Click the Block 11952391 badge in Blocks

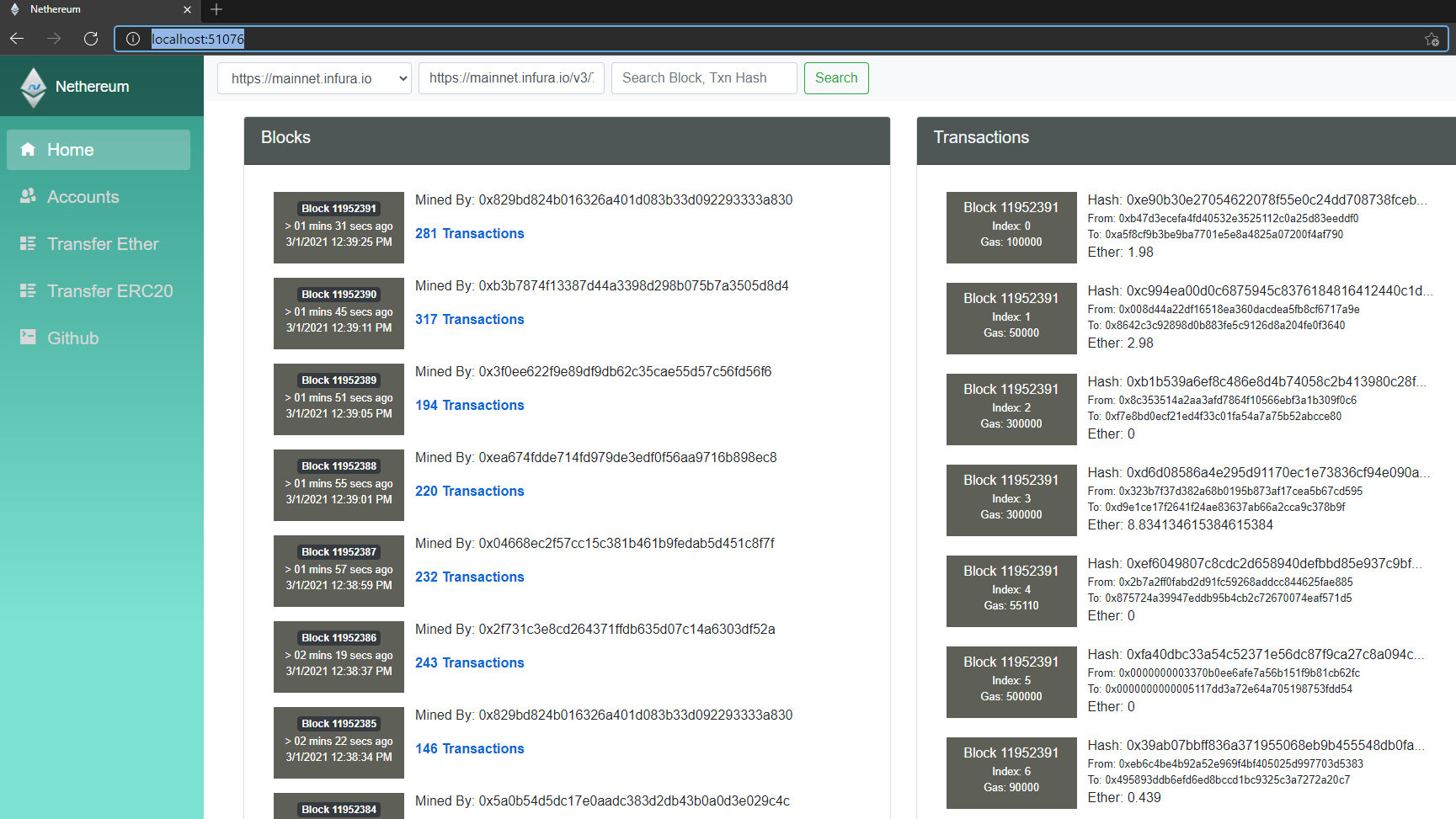coord(339,209)
